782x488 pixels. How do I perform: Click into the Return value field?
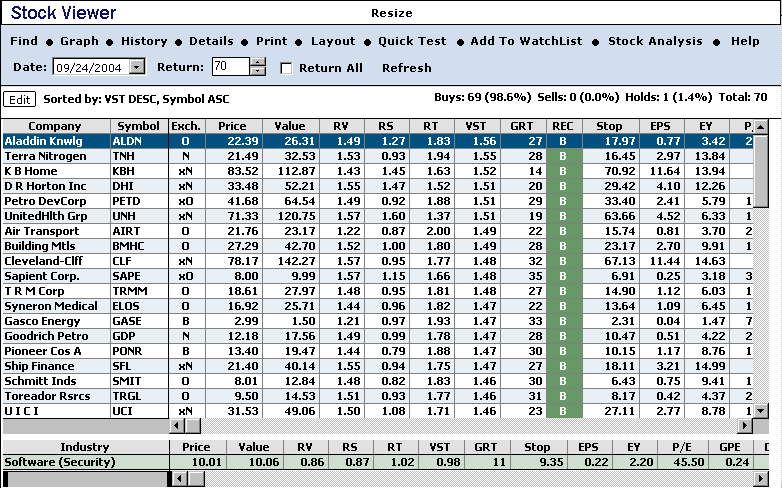pos(229,67)
